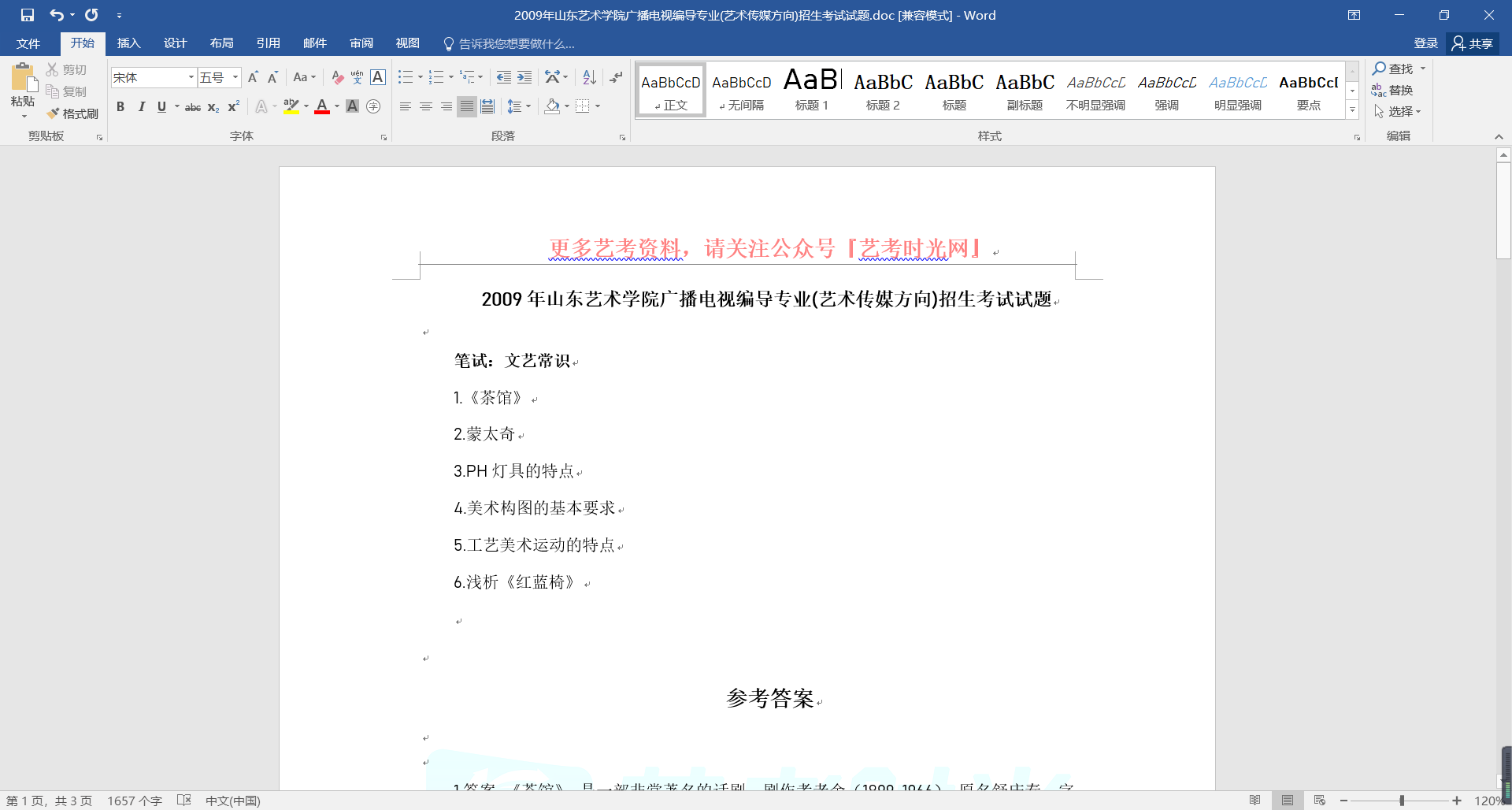1512x810 pixels.
Task: Open the font size dropdown 五号
Action: click(x=235, y=77)
